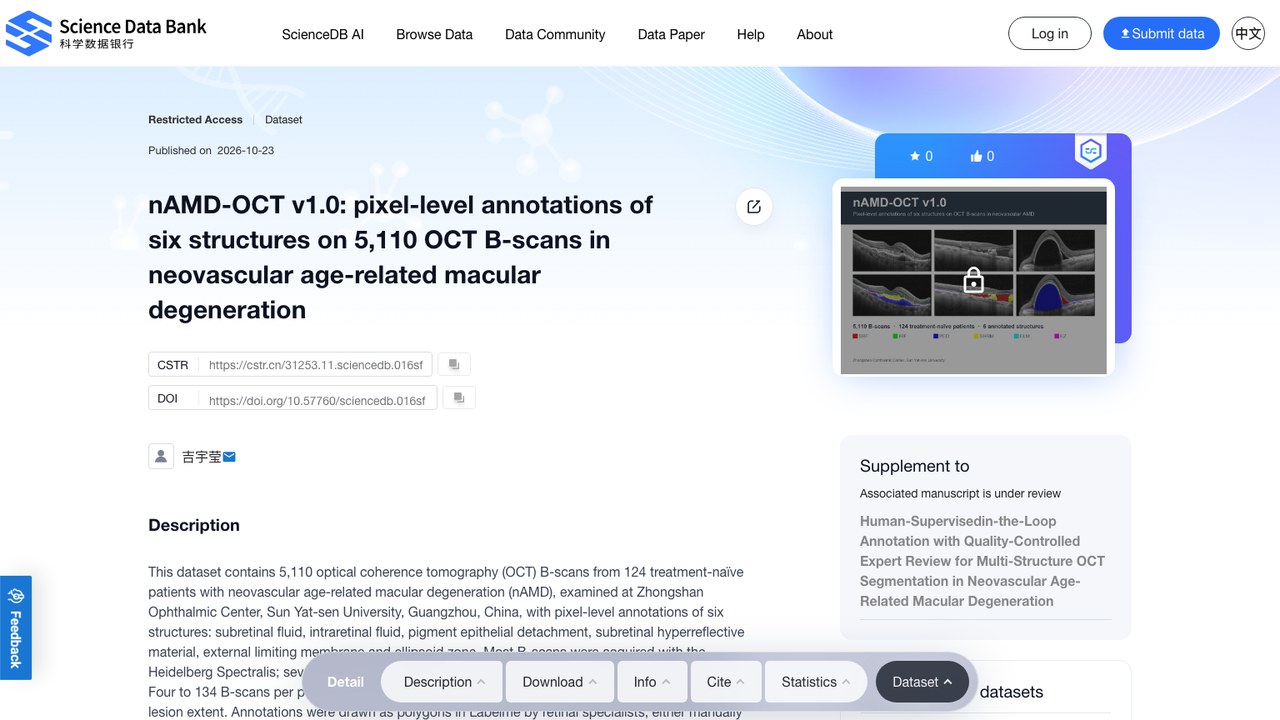Expand the Cite section menu

point(726,682)
